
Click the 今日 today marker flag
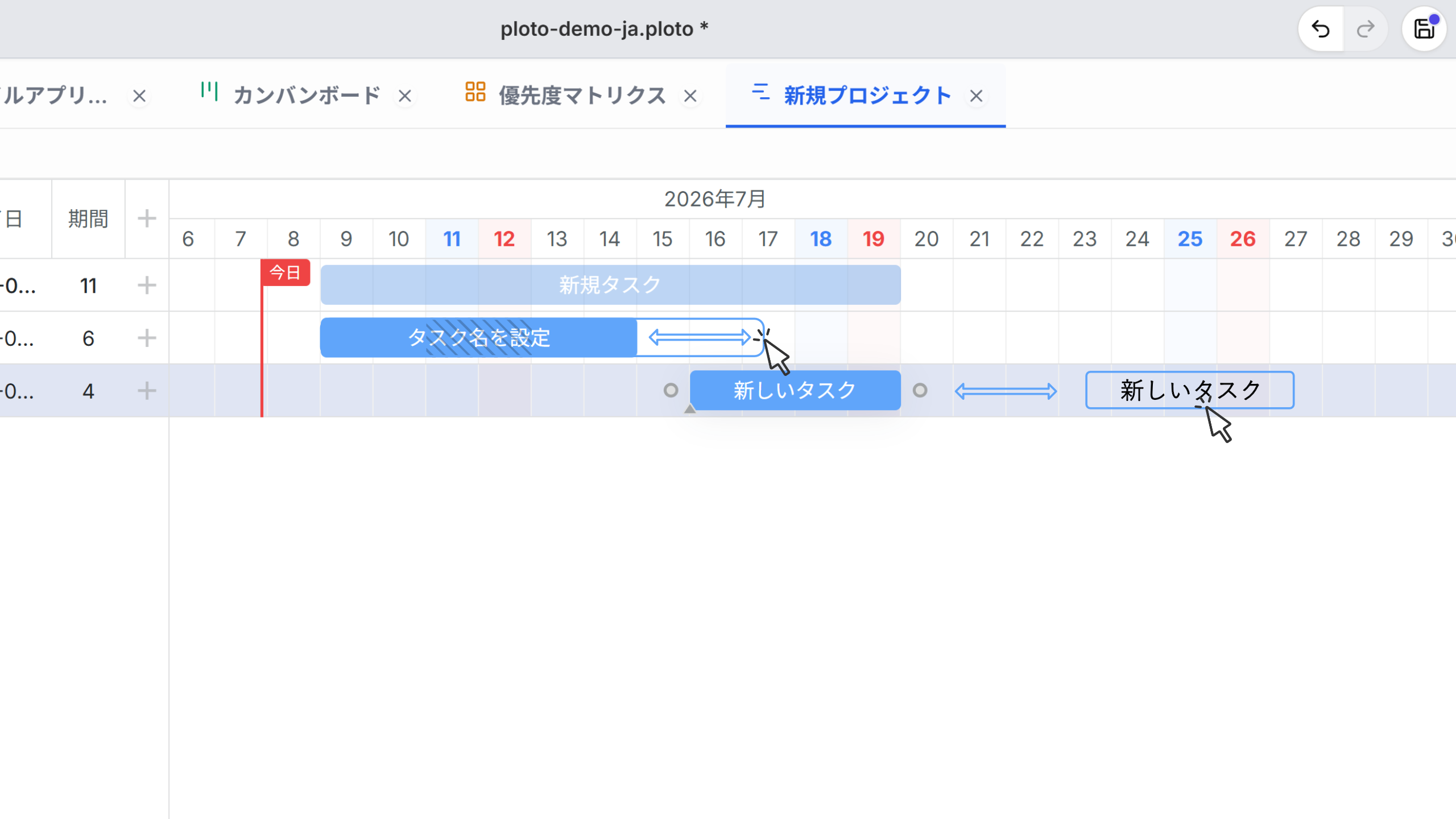[x=286, y=272]
